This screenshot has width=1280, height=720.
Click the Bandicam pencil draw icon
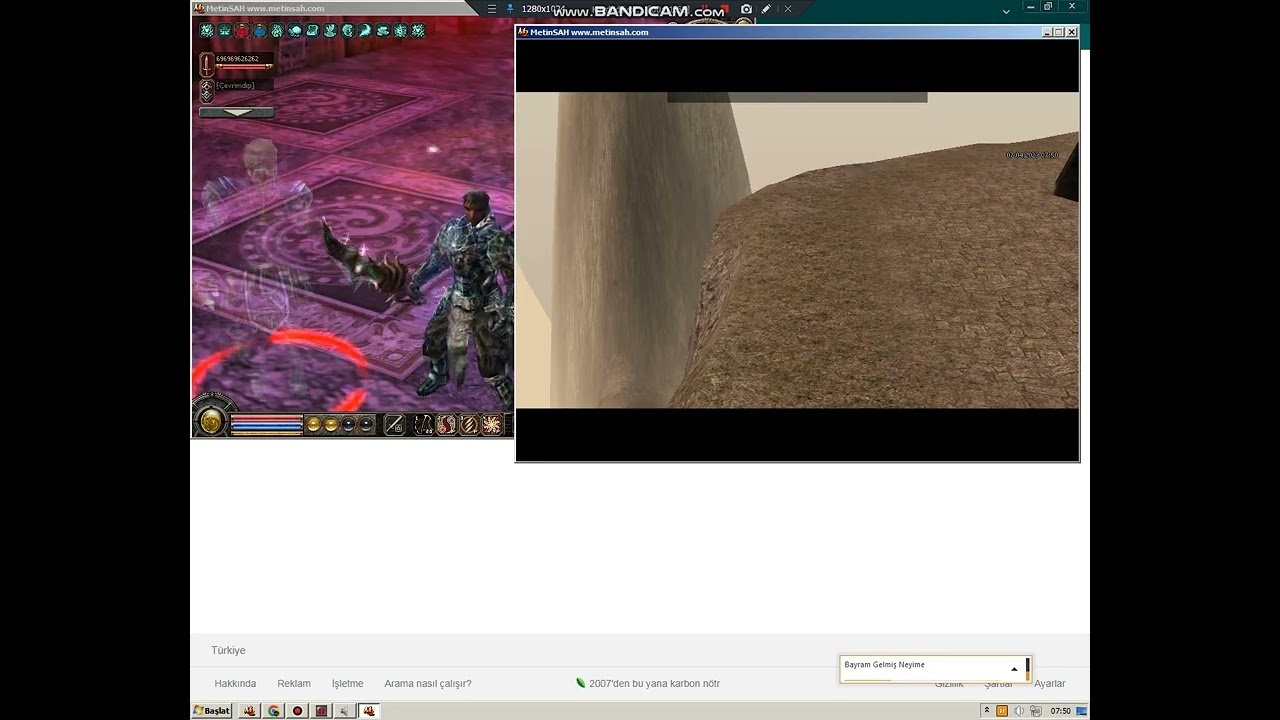tap(766, 9)
